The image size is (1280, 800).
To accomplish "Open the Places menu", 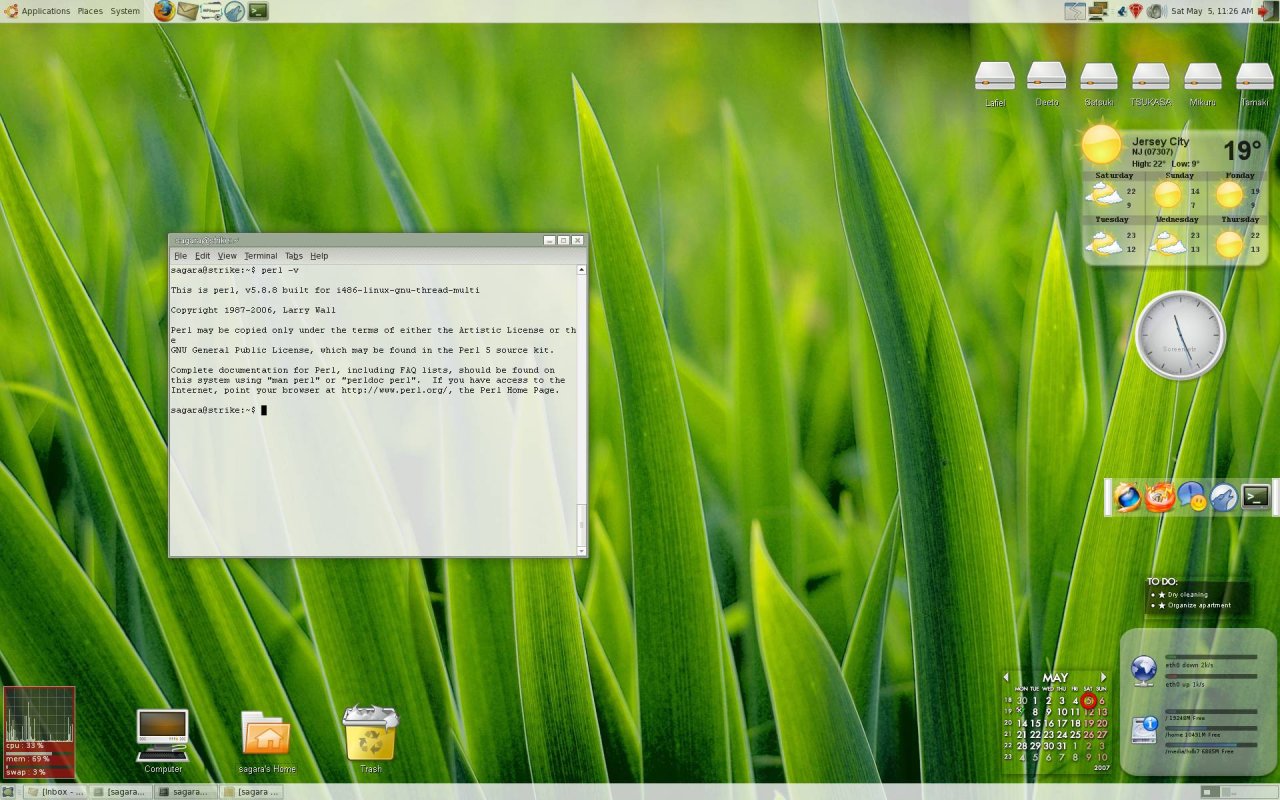I will pyautogui.click(x=90, y=11).
